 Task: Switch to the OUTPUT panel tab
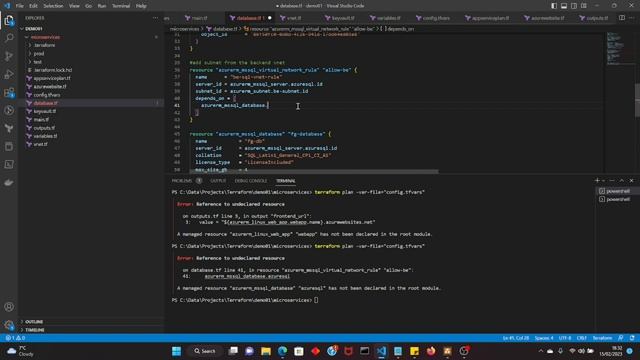218,180
